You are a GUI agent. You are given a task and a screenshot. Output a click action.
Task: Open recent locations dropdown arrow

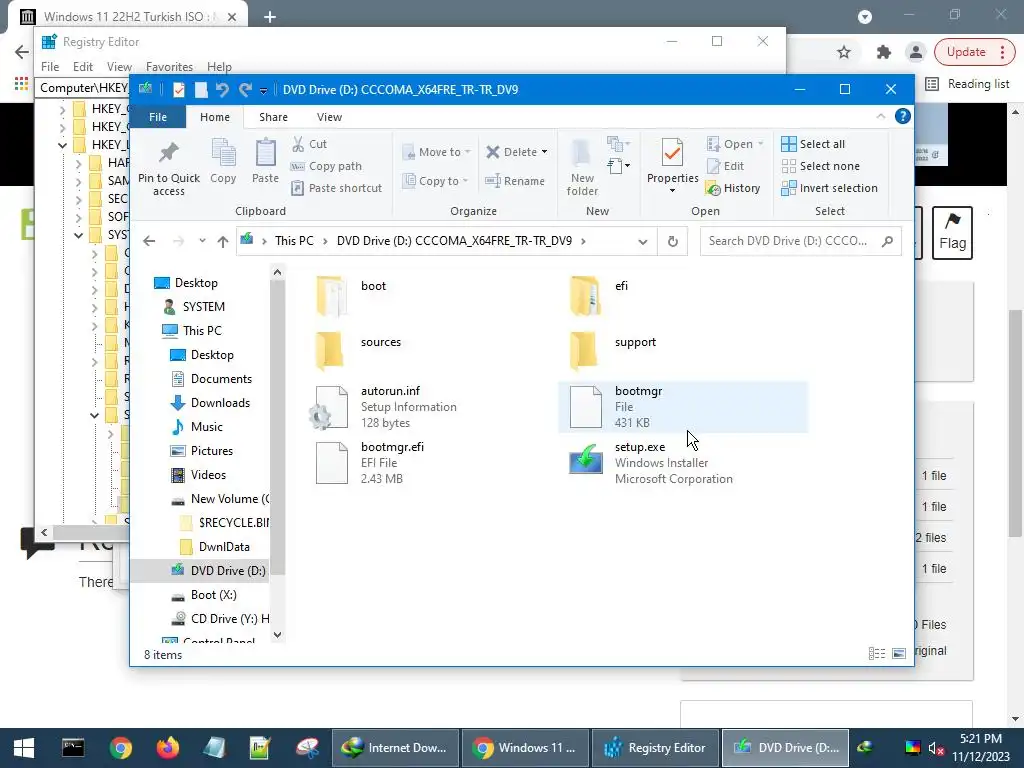pyautogui.click(x=202, y=241)
